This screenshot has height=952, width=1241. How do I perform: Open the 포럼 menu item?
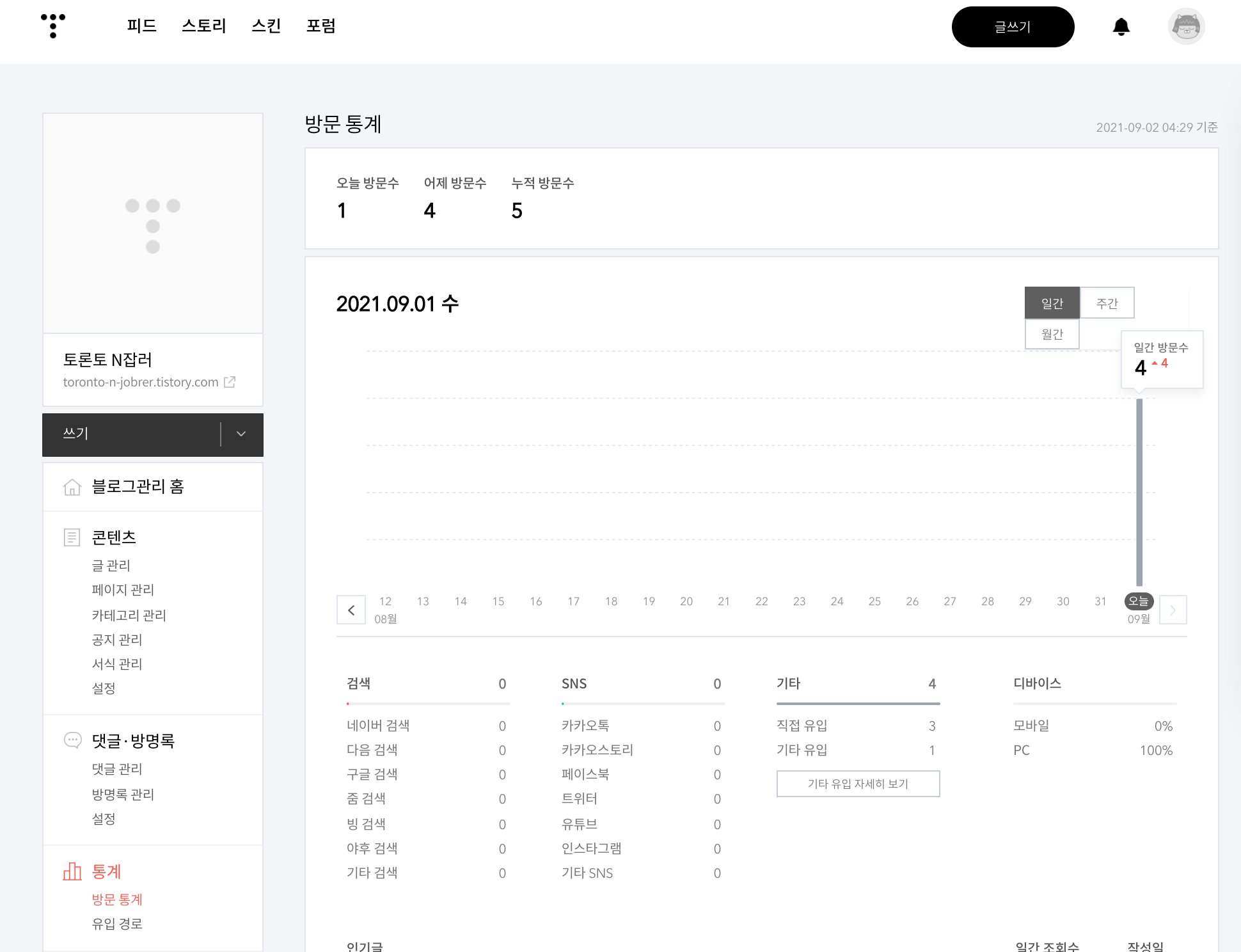click(x=320, y=26)
